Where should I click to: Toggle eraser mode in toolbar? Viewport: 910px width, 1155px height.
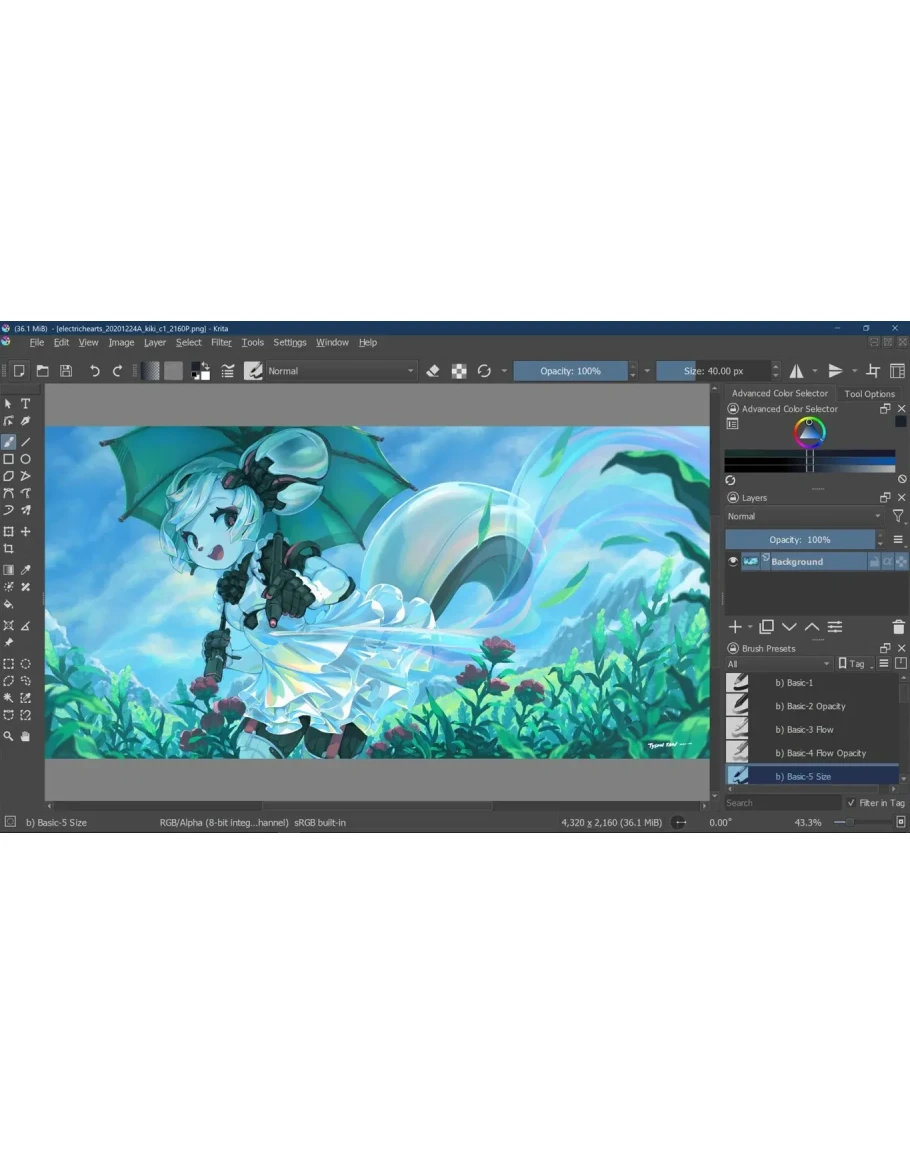pos(433,371)
